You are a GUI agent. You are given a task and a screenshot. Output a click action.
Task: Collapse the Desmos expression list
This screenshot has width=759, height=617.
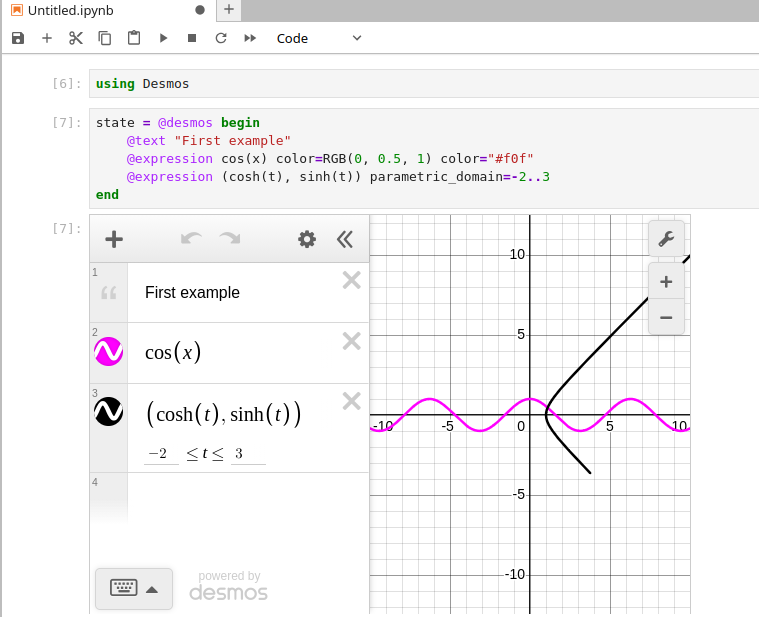point(345,239)
